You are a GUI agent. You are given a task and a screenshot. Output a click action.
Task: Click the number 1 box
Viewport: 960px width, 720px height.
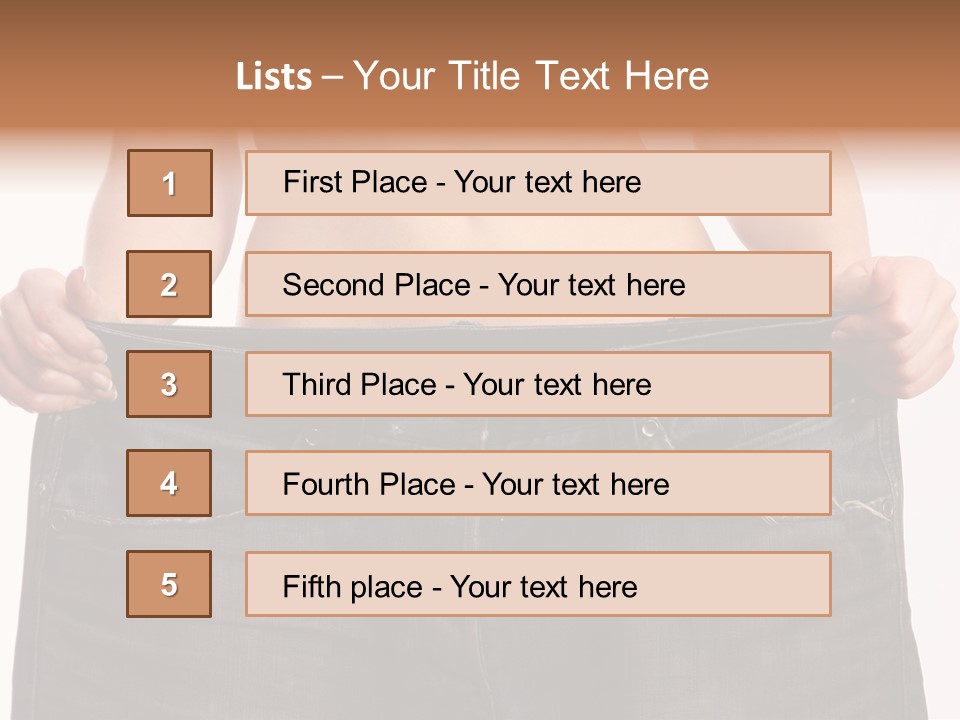pyautogui.click(x=170, y=183)
